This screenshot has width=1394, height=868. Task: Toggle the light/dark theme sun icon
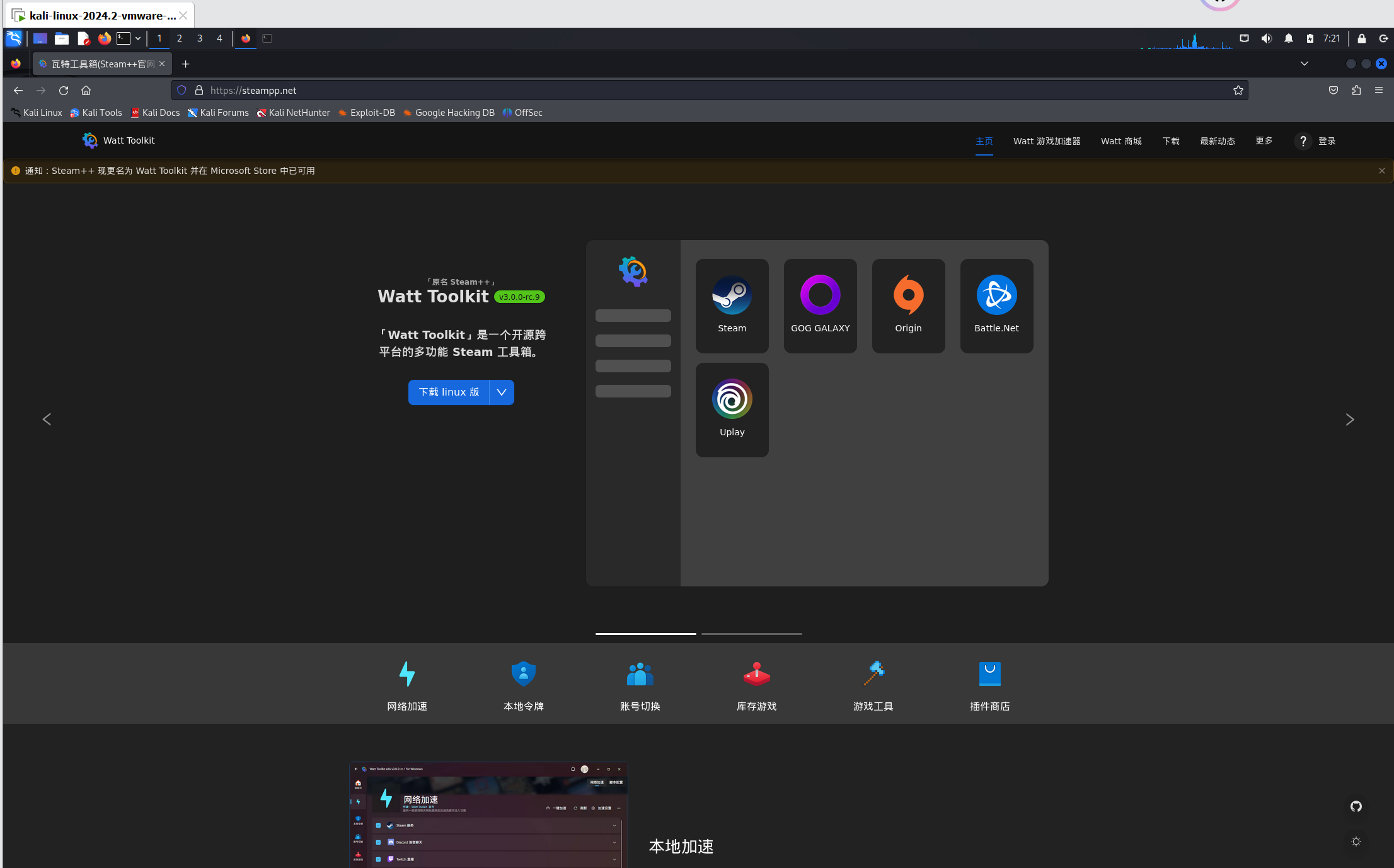(1356, 842)
